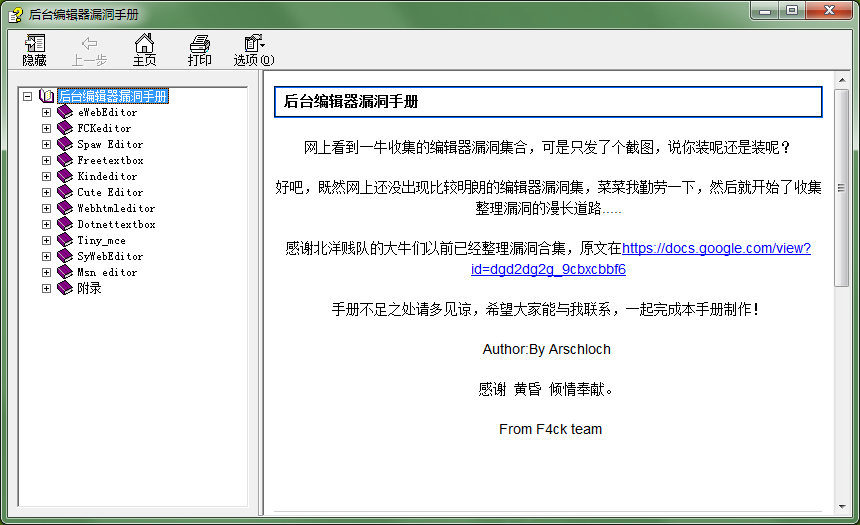Click the book icon beside Webhtmleditor
Image resolution: width=860 pixels, height=525 pixels.
(x=65, y=208)
